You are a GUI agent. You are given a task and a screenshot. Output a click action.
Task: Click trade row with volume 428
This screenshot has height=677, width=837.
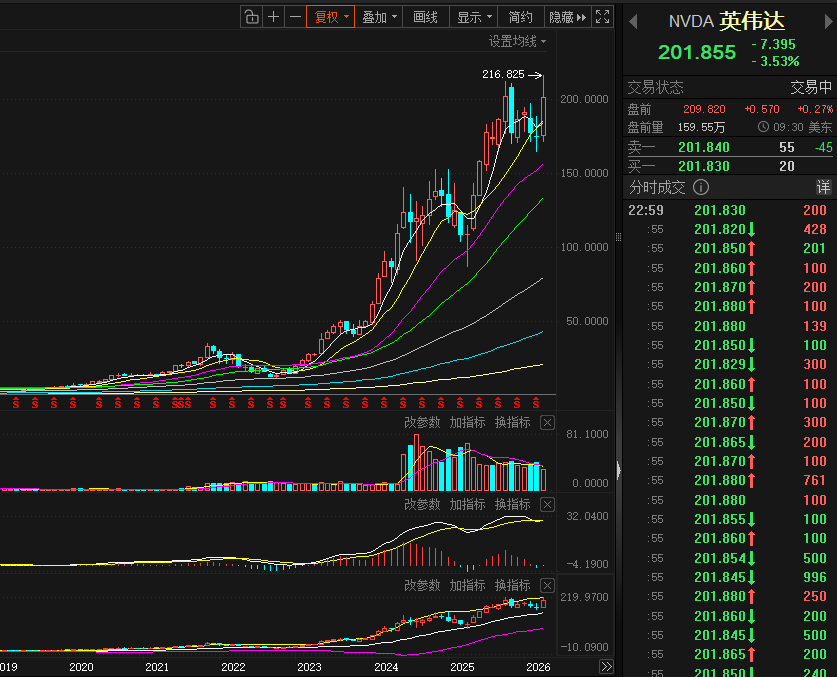pyautogui.click(x=730, y=229)
